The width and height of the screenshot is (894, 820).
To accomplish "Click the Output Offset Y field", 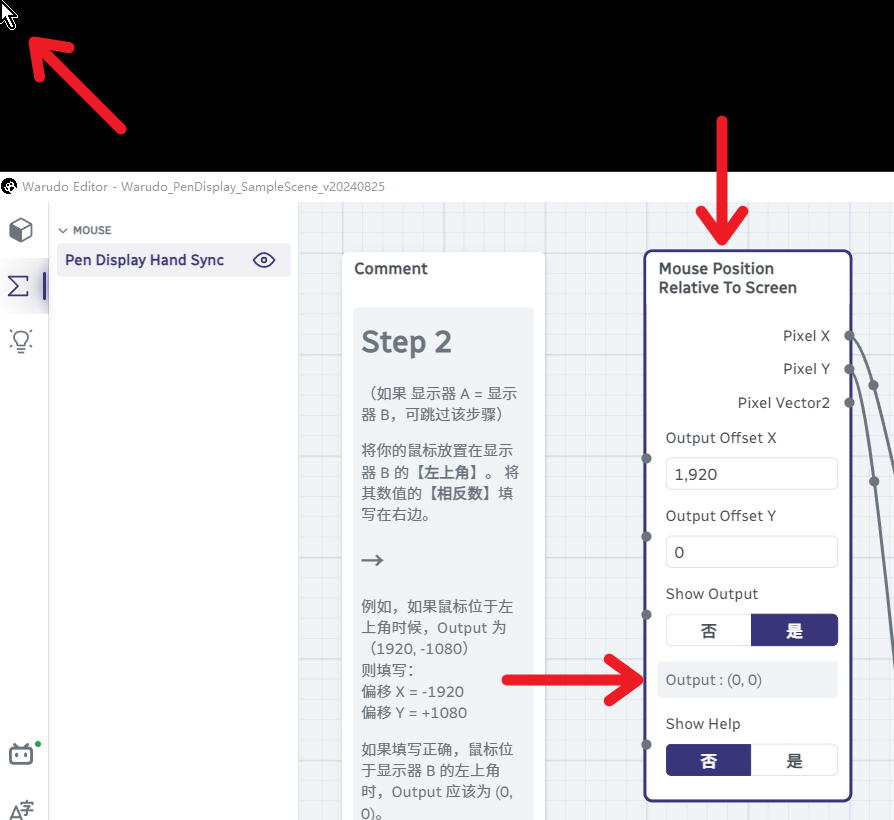I will [x=751, y=552].
